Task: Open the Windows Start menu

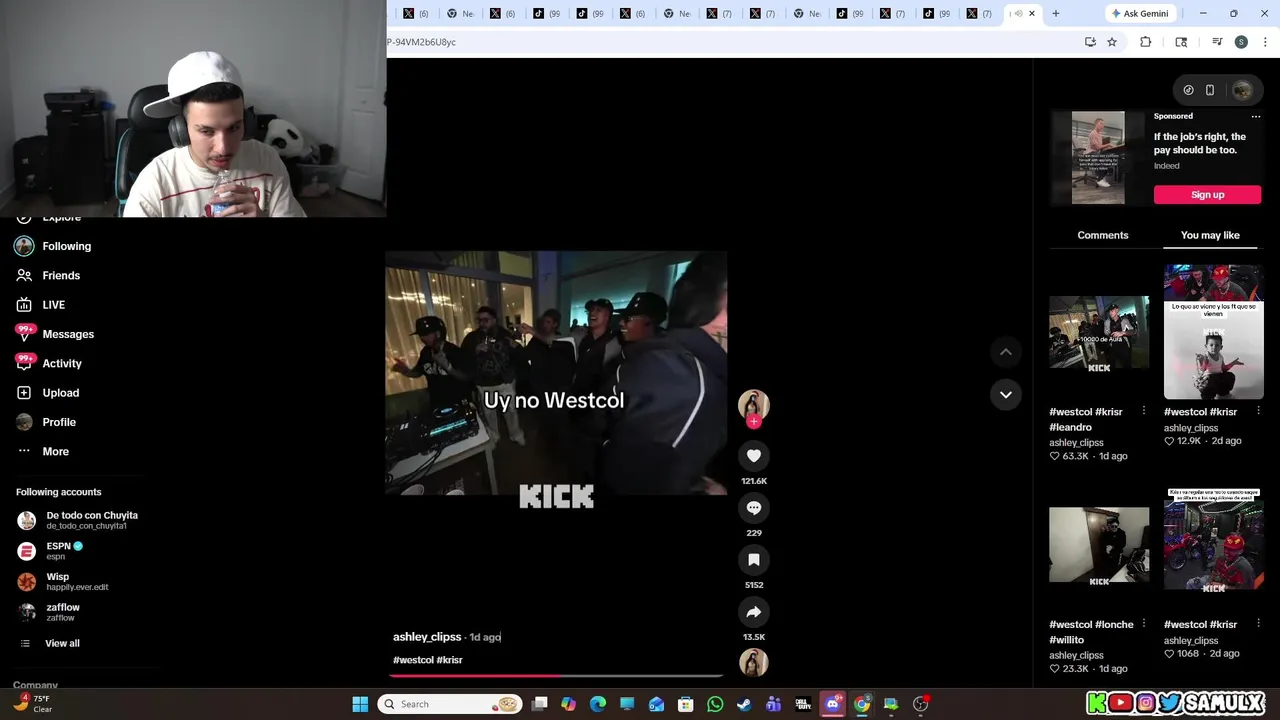Action: [360, 704]
